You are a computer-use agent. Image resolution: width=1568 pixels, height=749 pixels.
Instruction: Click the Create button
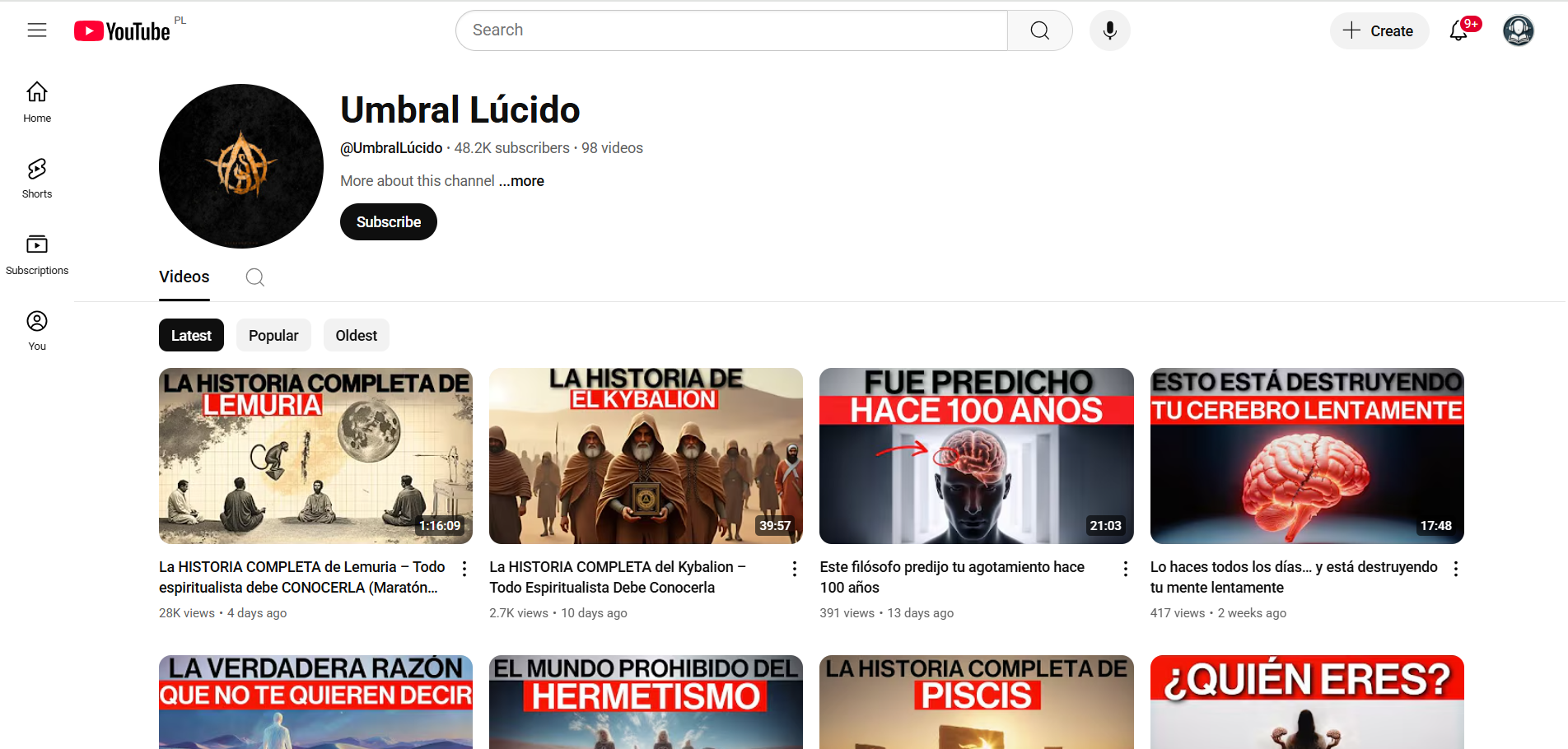pos(1379,30)
